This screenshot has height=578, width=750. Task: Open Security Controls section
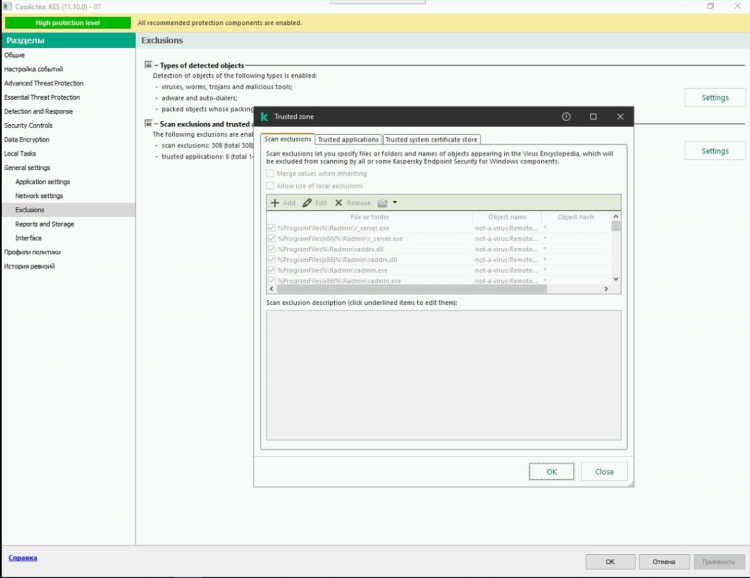tap(28, 125)
